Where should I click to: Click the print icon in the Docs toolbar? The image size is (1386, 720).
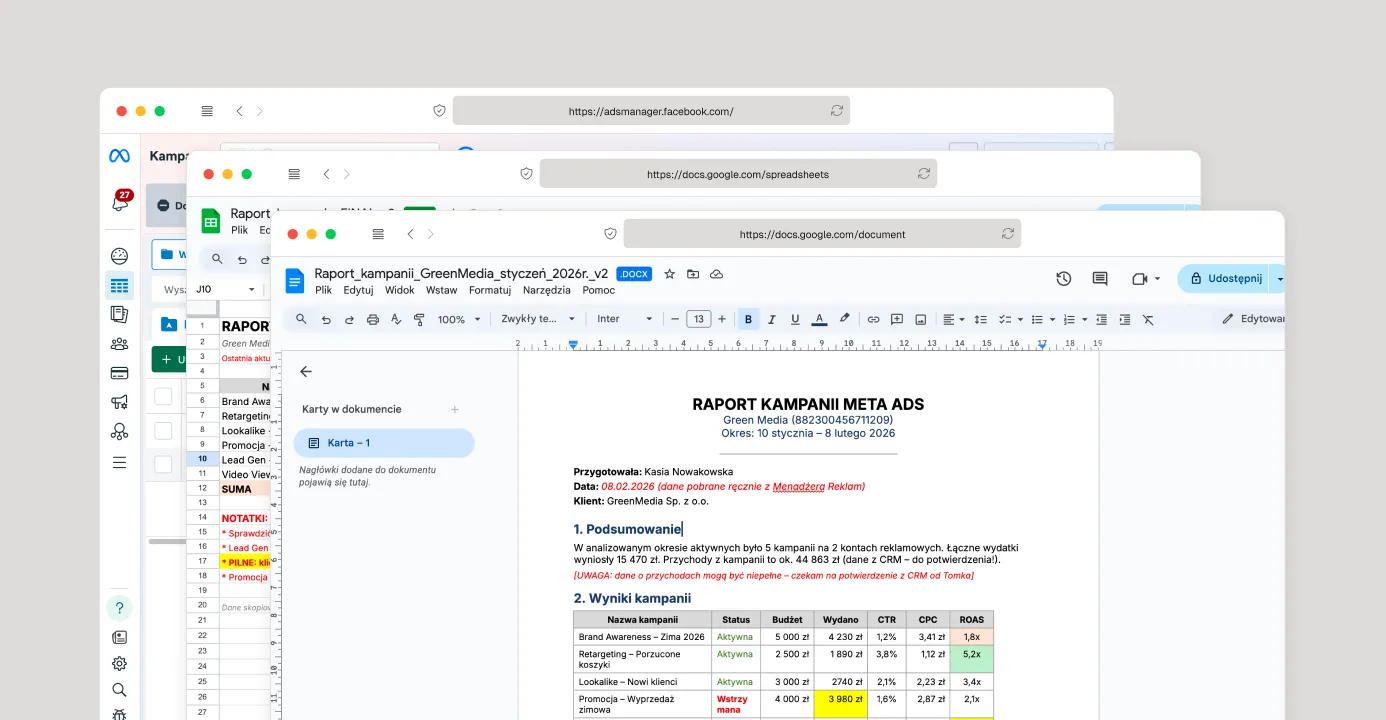374,318
